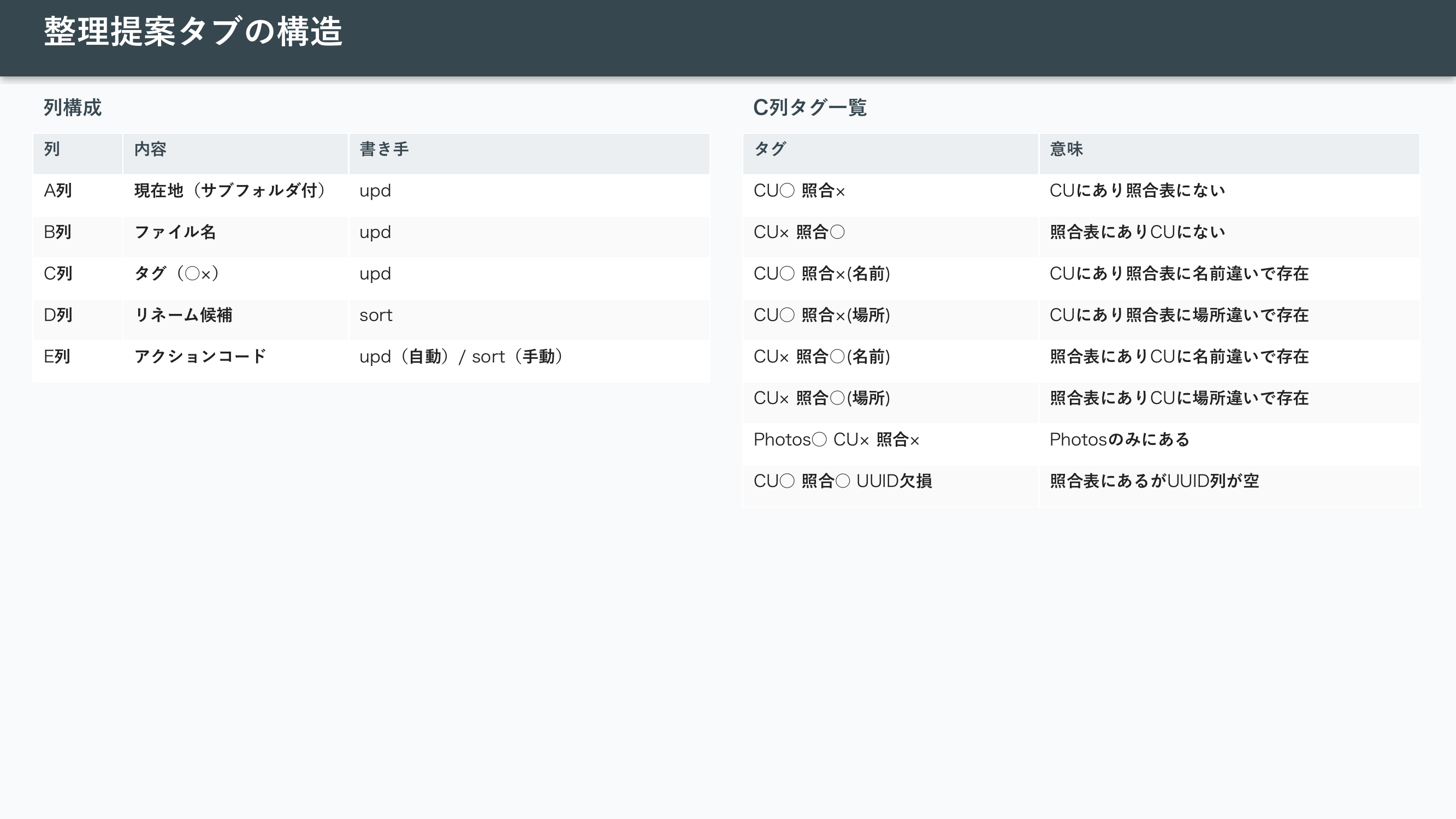The width and height of the screenshot is (1456, 819).
Task: Click the CU○ 照合○ UUID欠損 tag cell
Action: 842,481
